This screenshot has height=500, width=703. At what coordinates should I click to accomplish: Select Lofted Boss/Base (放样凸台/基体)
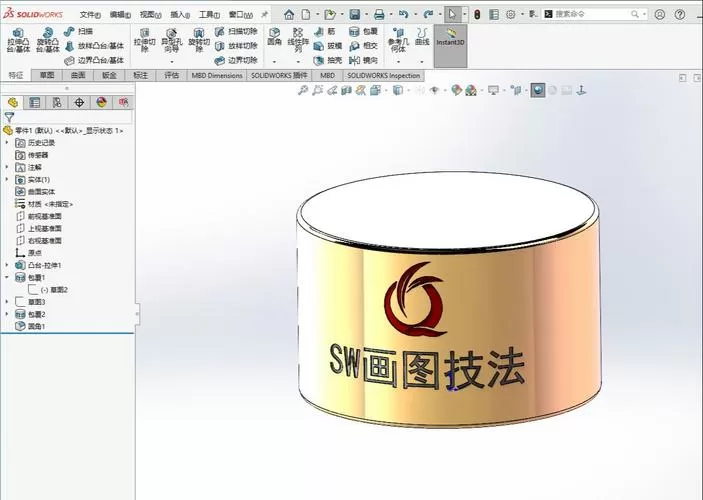pos(94,46)
